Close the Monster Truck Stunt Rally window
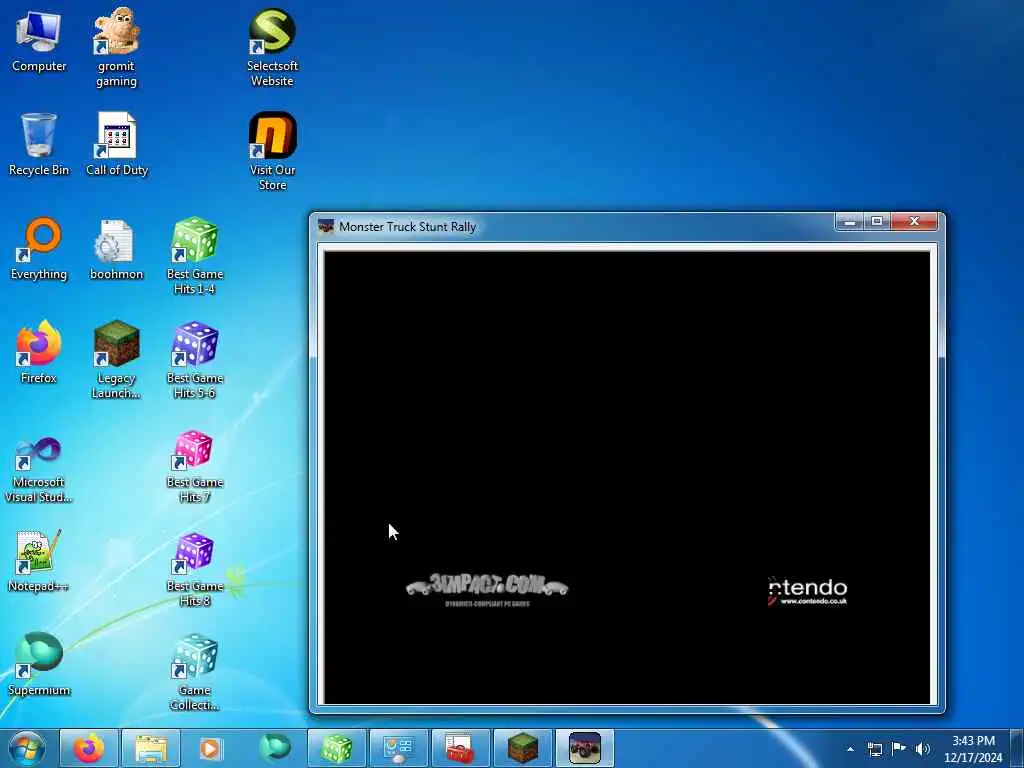1024x768 pixels. pyautogui.click(x=914, y=222)
